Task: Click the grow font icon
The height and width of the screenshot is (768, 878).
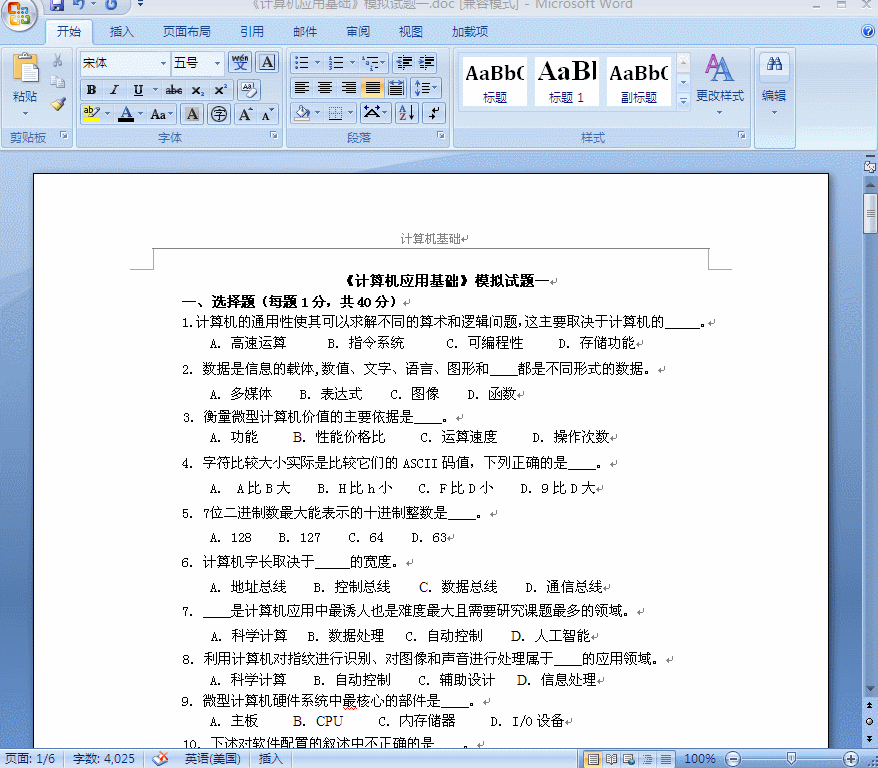Action: (245, 114)
